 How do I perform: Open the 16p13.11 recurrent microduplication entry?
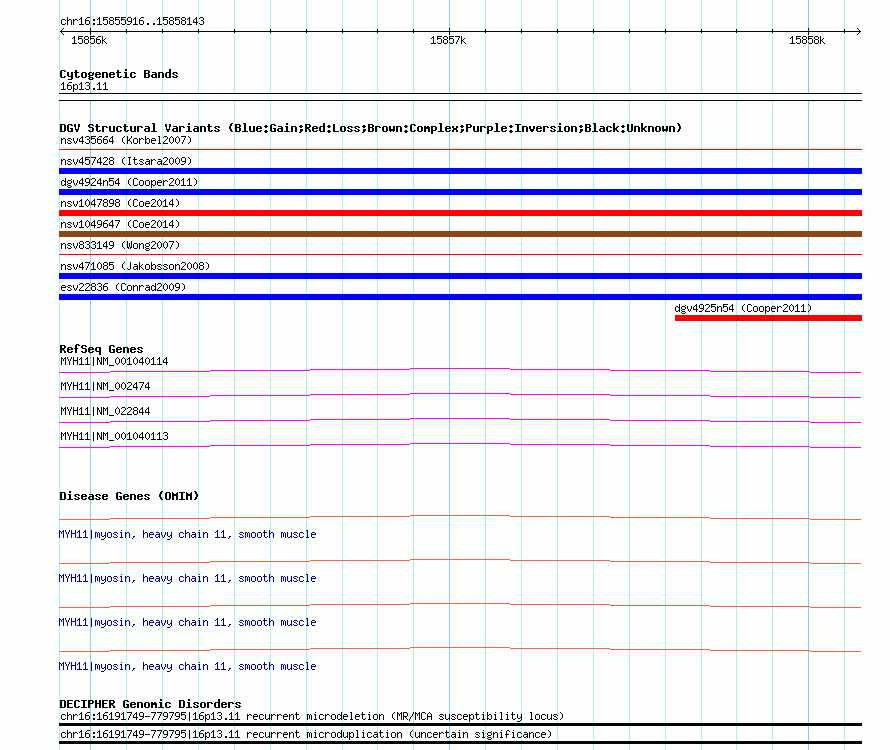pyautogui.click(x=306, y=735)
